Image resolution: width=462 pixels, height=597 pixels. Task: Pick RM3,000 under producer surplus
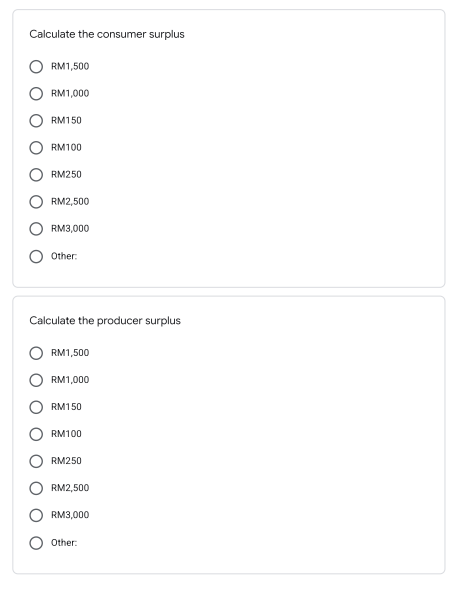click(36, 515)
